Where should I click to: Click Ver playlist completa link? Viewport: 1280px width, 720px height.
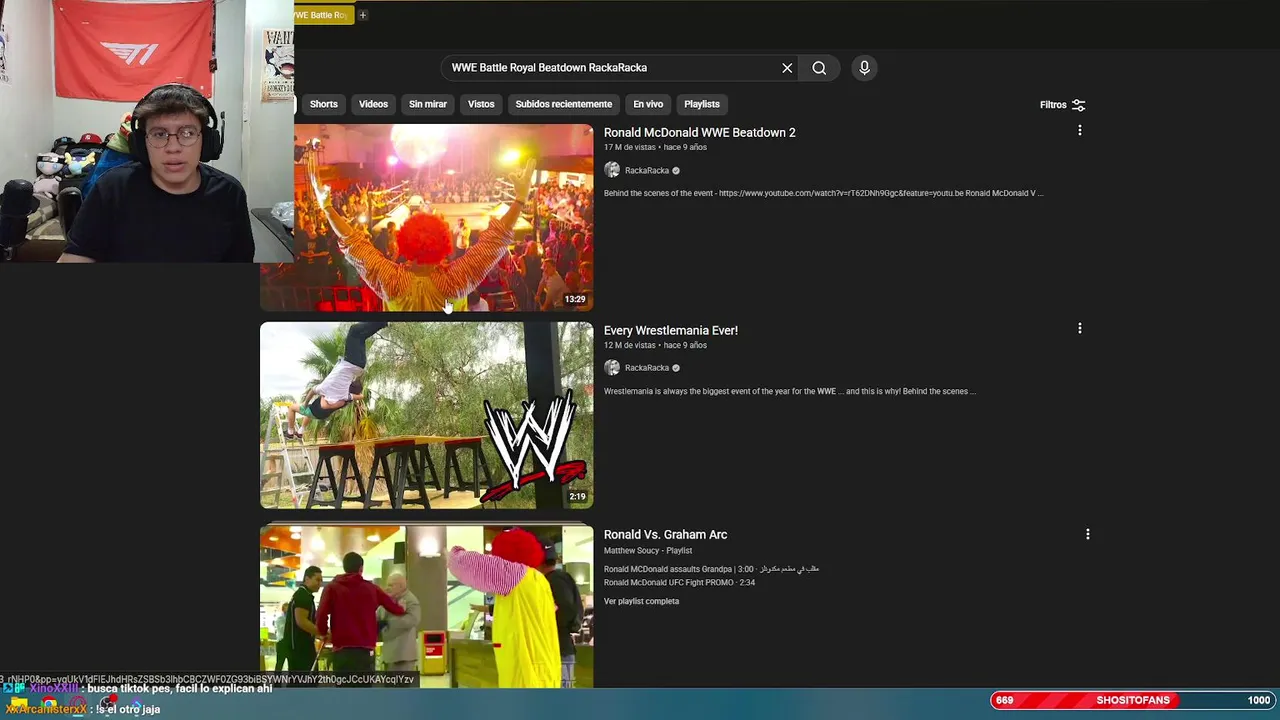pyautogui.click(x=641, y=602)
